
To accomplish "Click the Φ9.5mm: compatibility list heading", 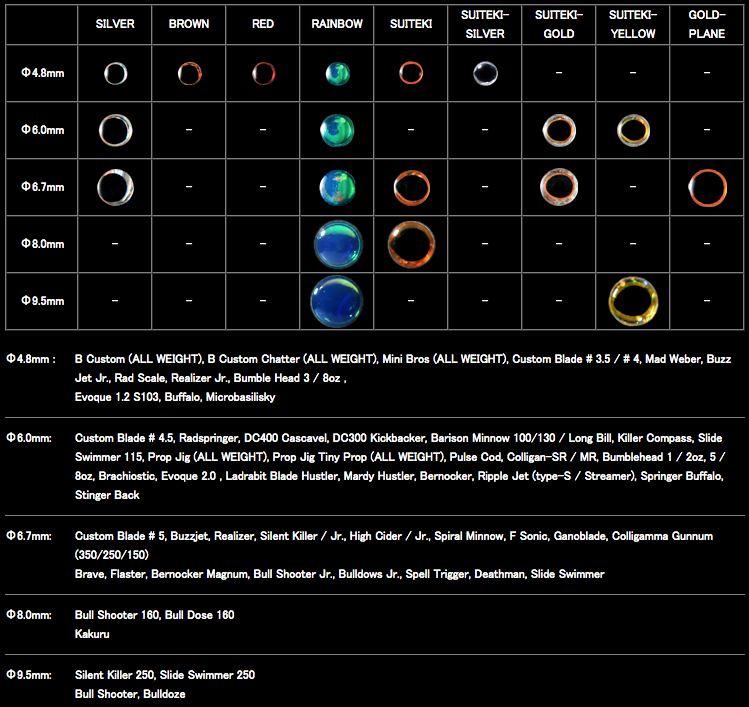I will point(29,675).
